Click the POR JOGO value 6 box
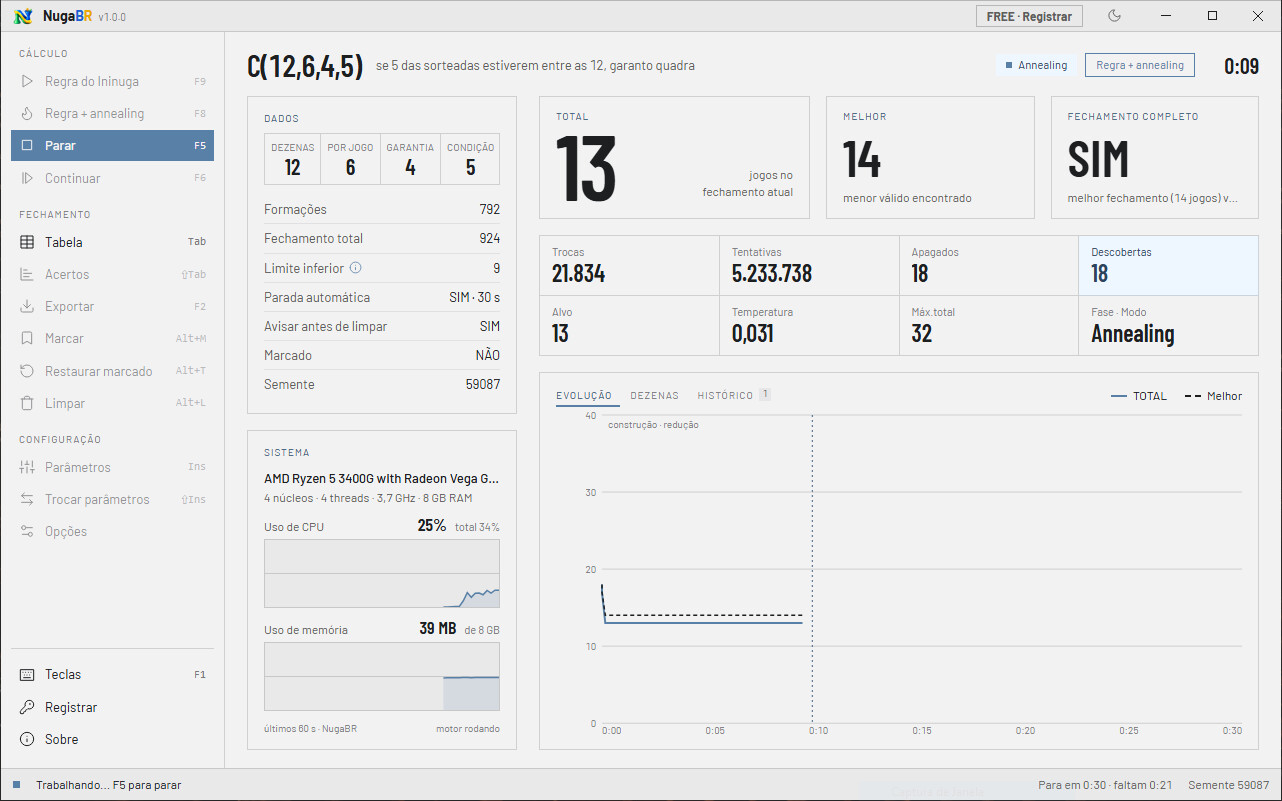The image size is (1282, 801). click(351, 160)
